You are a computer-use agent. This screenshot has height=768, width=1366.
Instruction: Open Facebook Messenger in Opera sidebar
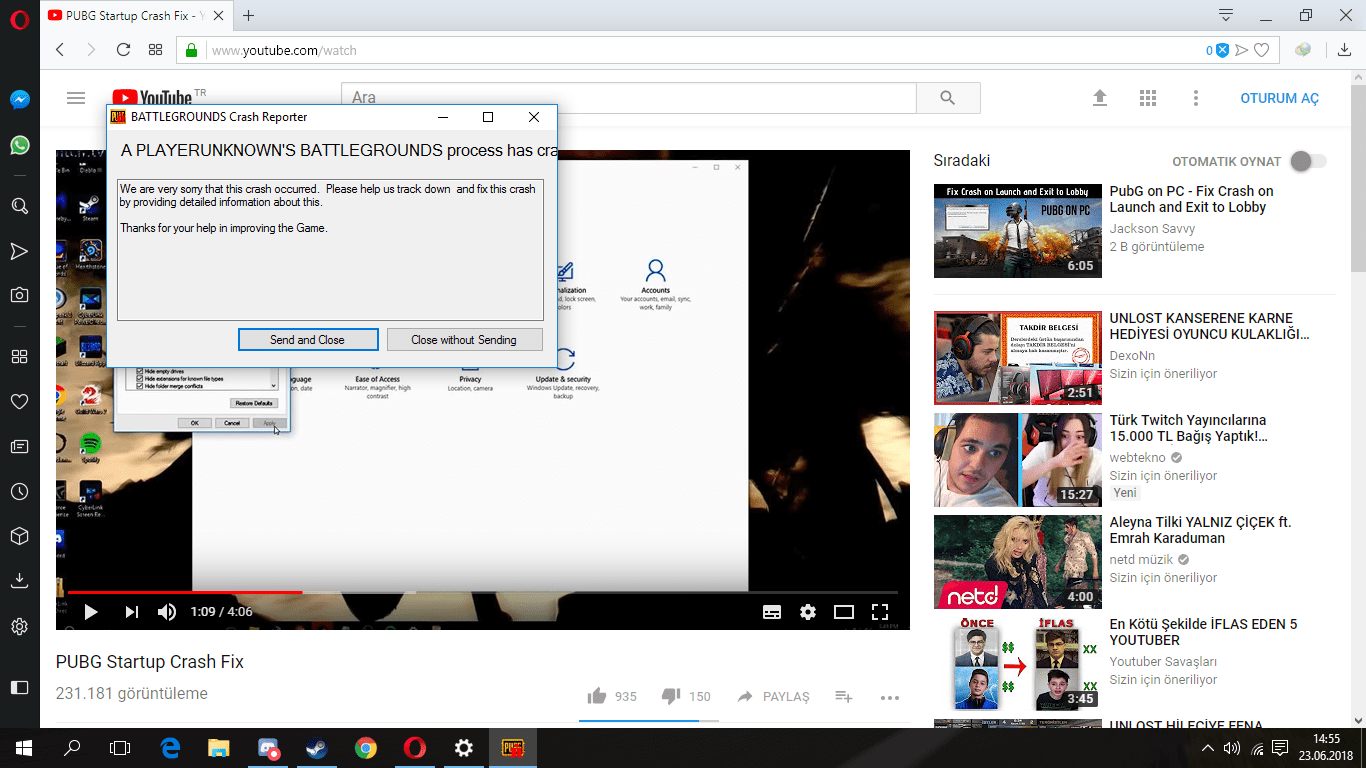pos(19,100)
